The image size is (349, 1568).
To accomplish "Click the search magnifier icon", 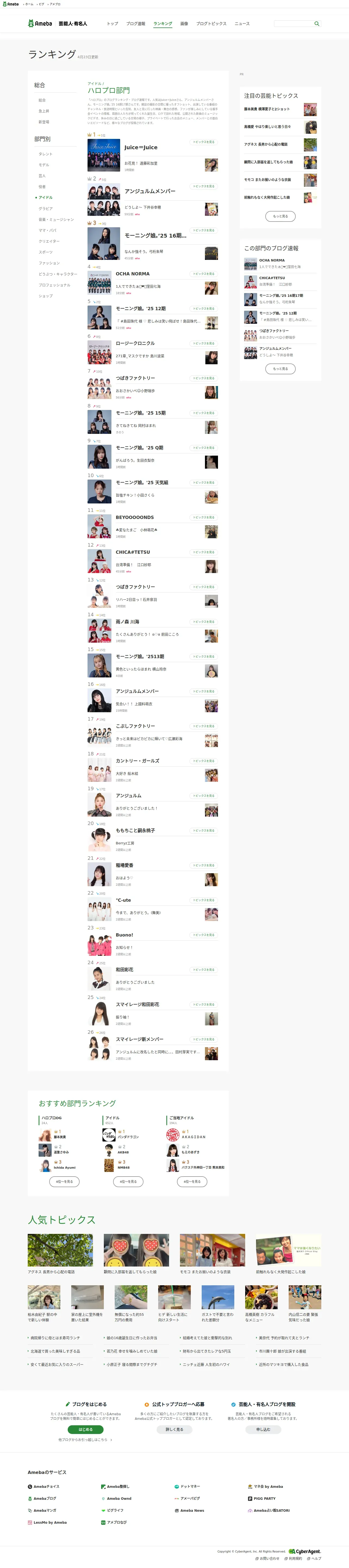I will [x=317, y=24].
